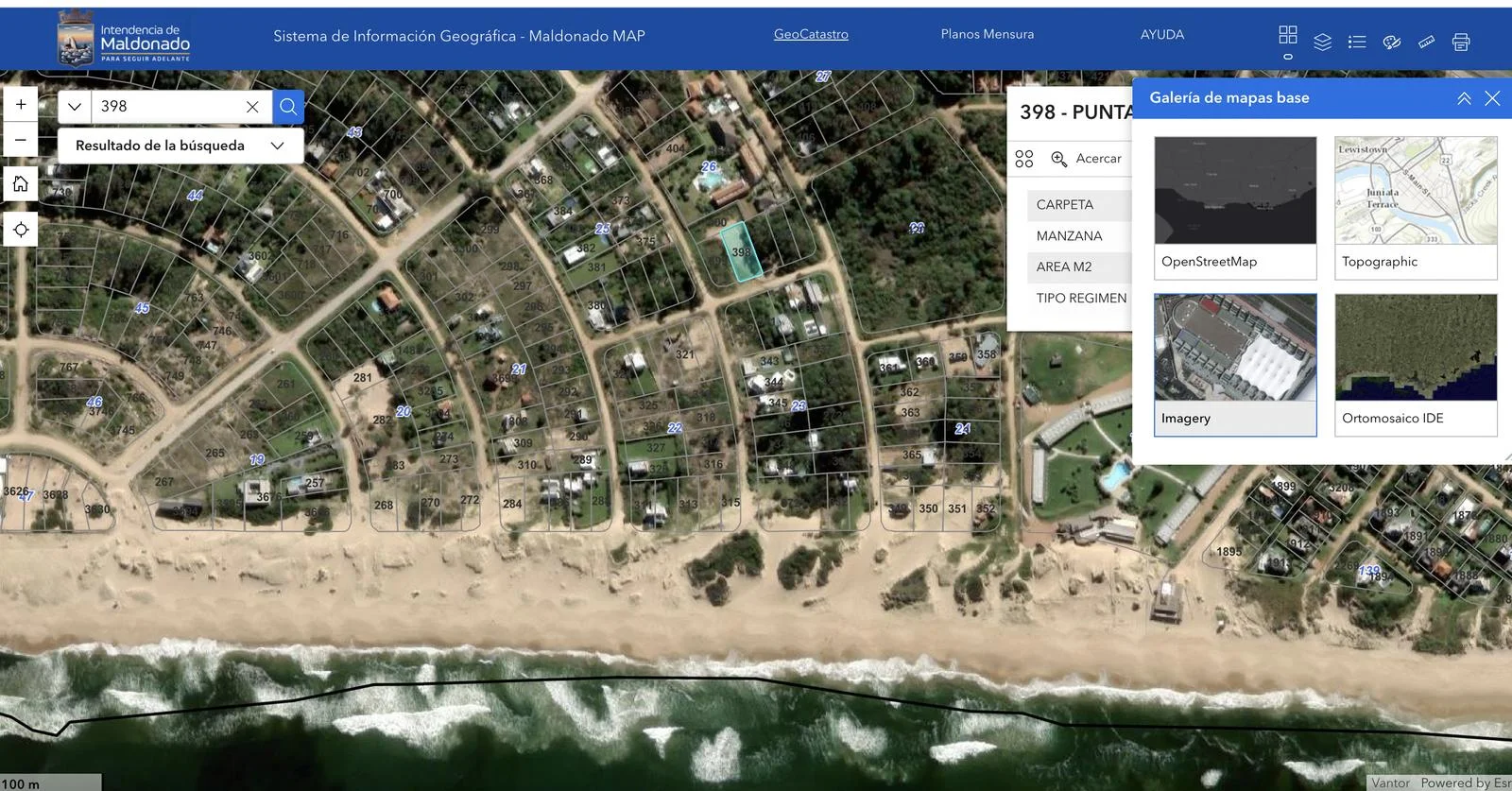This screenshot has height=791, width=1512.
Task: Zoom out on the map
Action: point(21,140)
